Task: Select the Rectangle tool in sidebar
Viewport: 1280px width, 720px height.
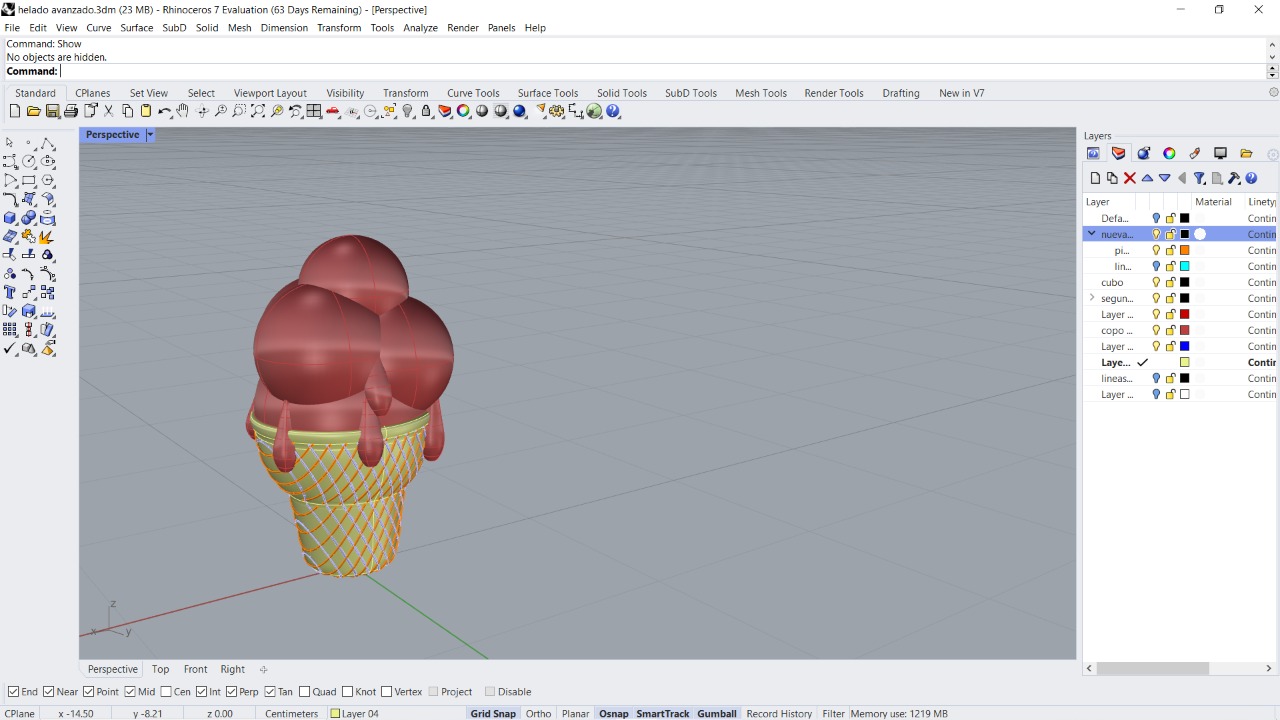Action: 29,180
